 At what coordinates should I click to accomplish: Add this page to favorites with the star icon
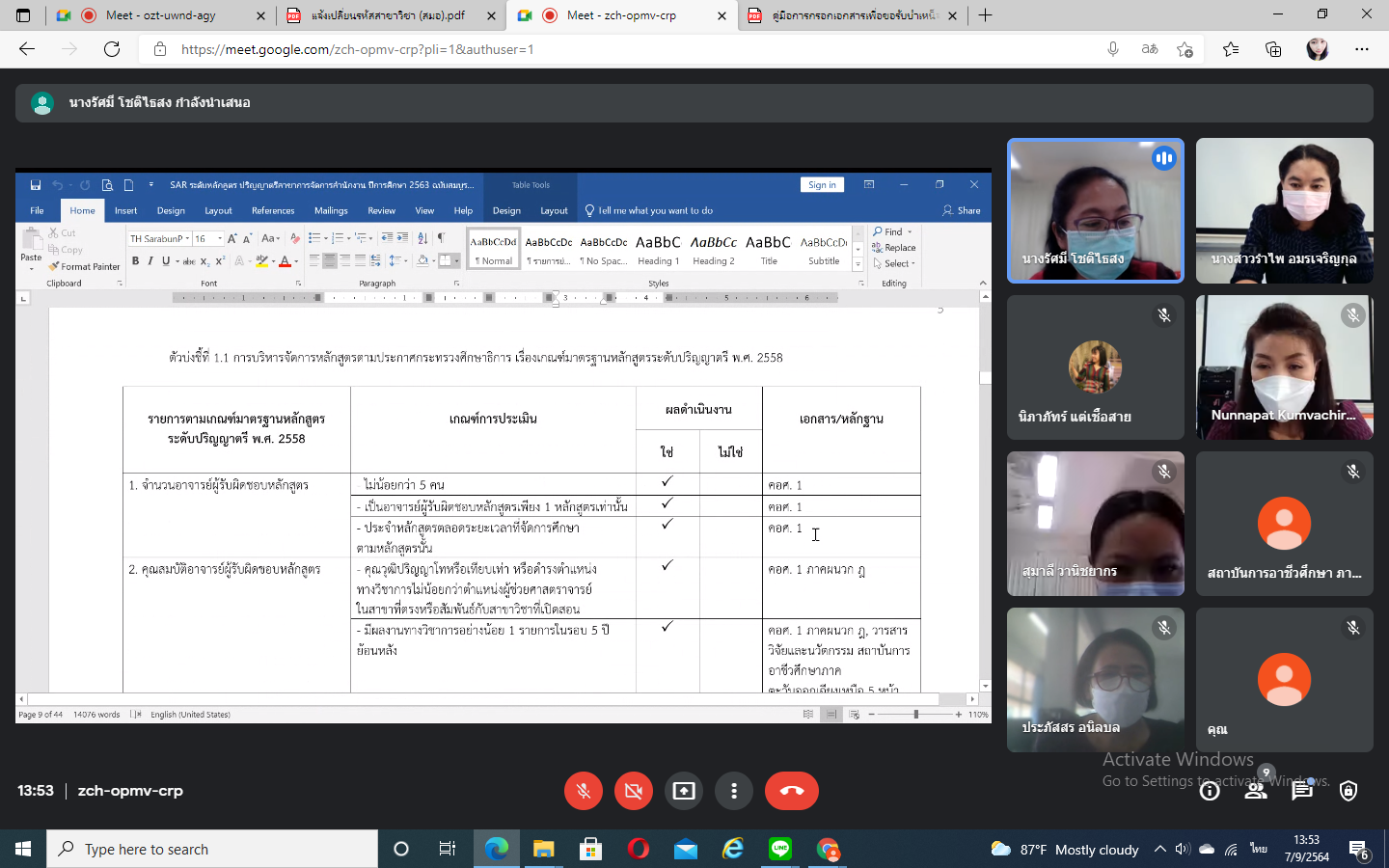(x=1185, y=49)
